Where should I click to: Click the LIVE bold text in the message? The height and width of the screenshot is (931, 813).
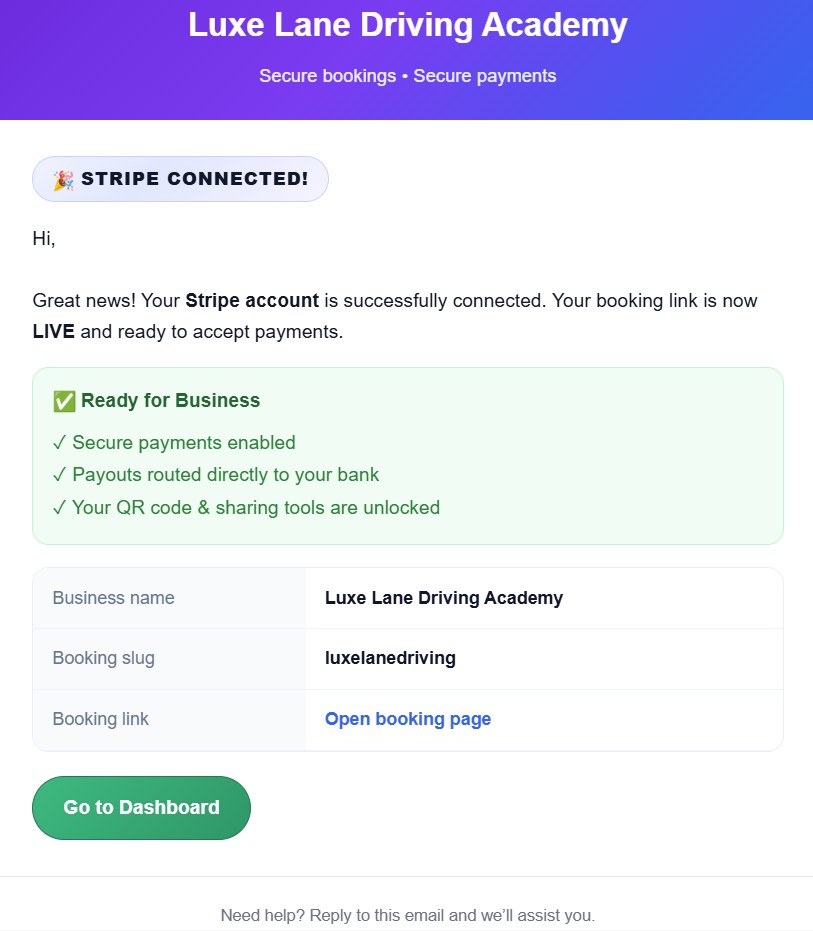click(55, 331)
